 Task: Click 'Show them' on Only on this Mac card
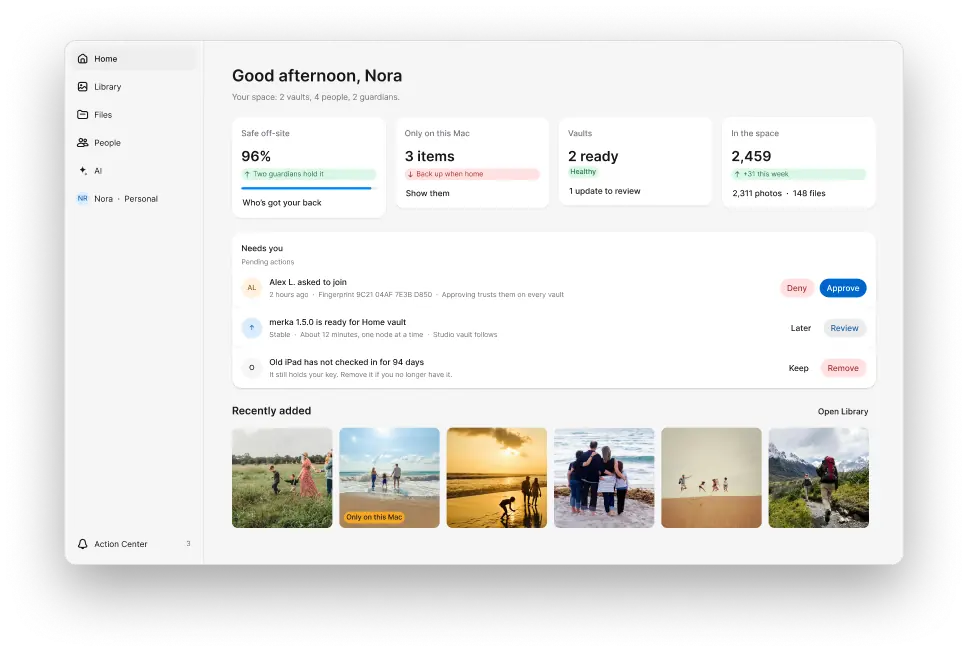click(x=427, y=193)
